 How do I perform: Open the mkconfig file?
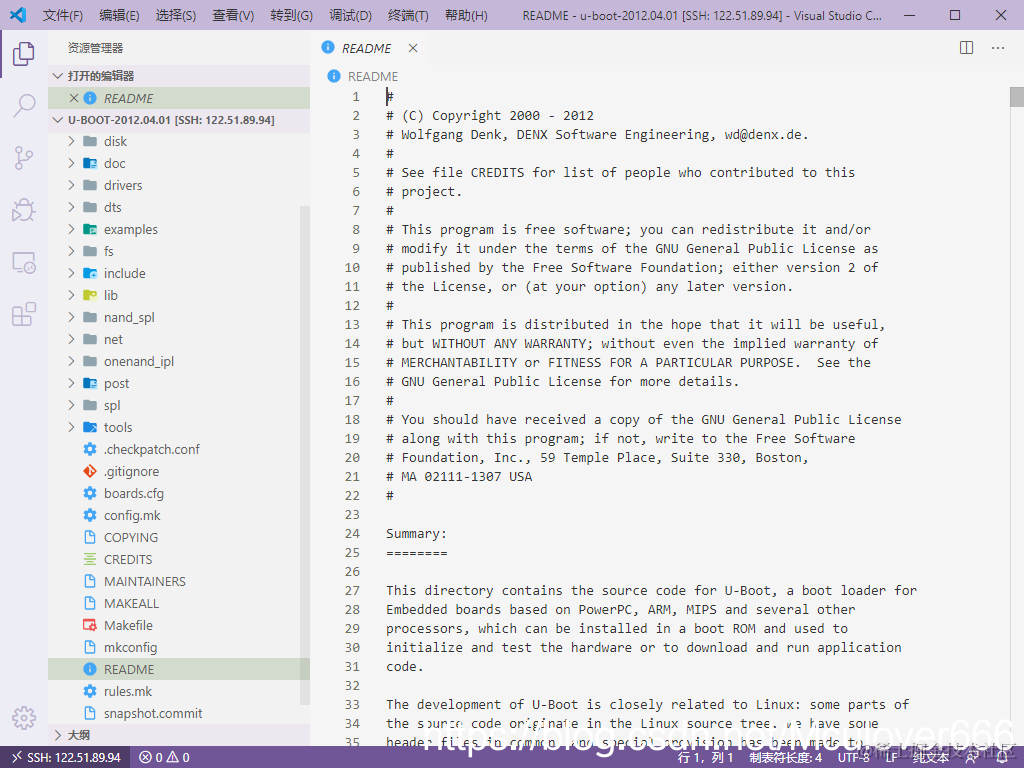(x=131, y=648)
